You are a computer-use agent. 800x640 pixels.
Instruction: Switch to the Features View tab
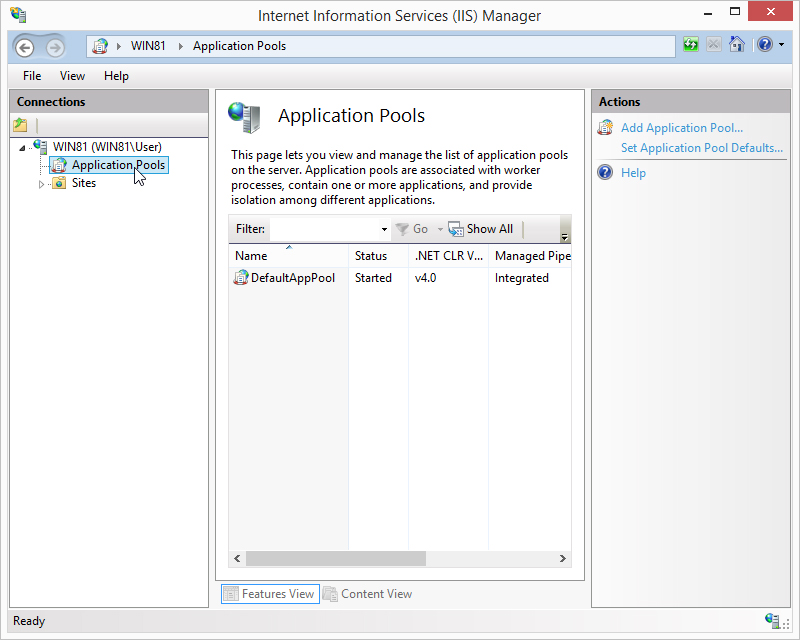(x=270, y=594)
